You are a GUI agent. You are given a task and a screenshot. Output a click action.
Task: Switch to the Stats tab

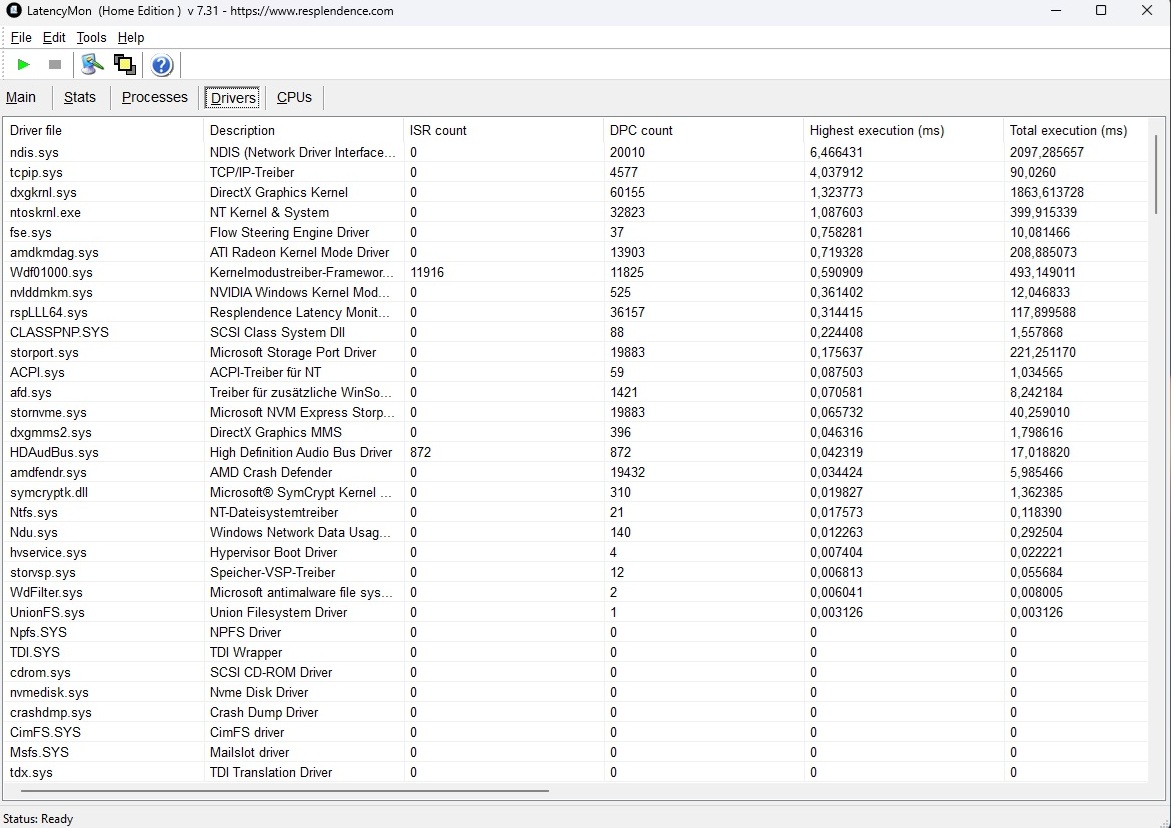click(80, 97)
